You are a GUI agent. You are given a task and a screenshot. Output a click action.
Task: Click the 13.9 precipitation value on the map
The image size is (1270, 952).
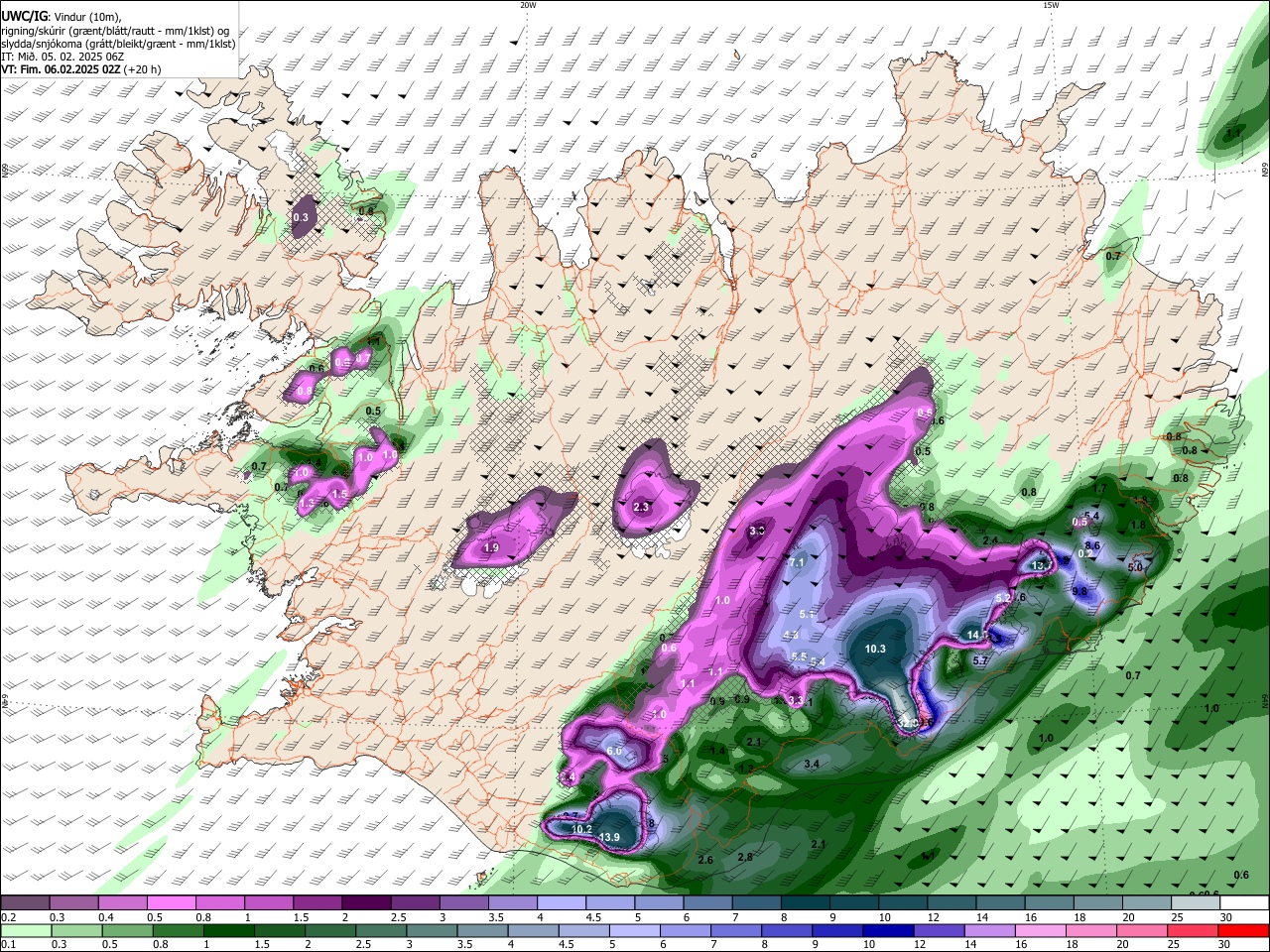click(x=609, y=838)
